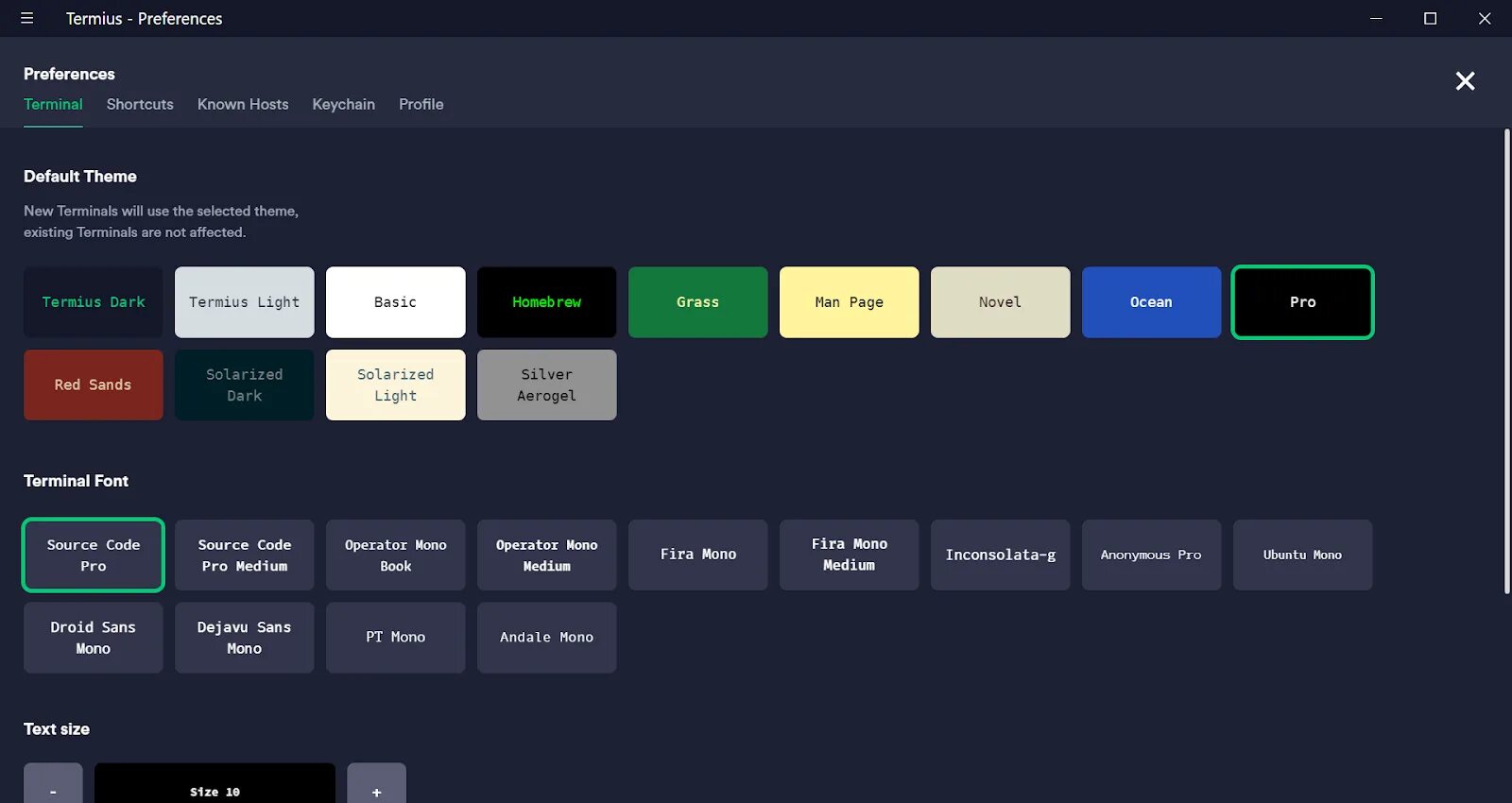Viewport: 1512px width, 803px height.
Task: Close the Termius window
Action: 1485,18
